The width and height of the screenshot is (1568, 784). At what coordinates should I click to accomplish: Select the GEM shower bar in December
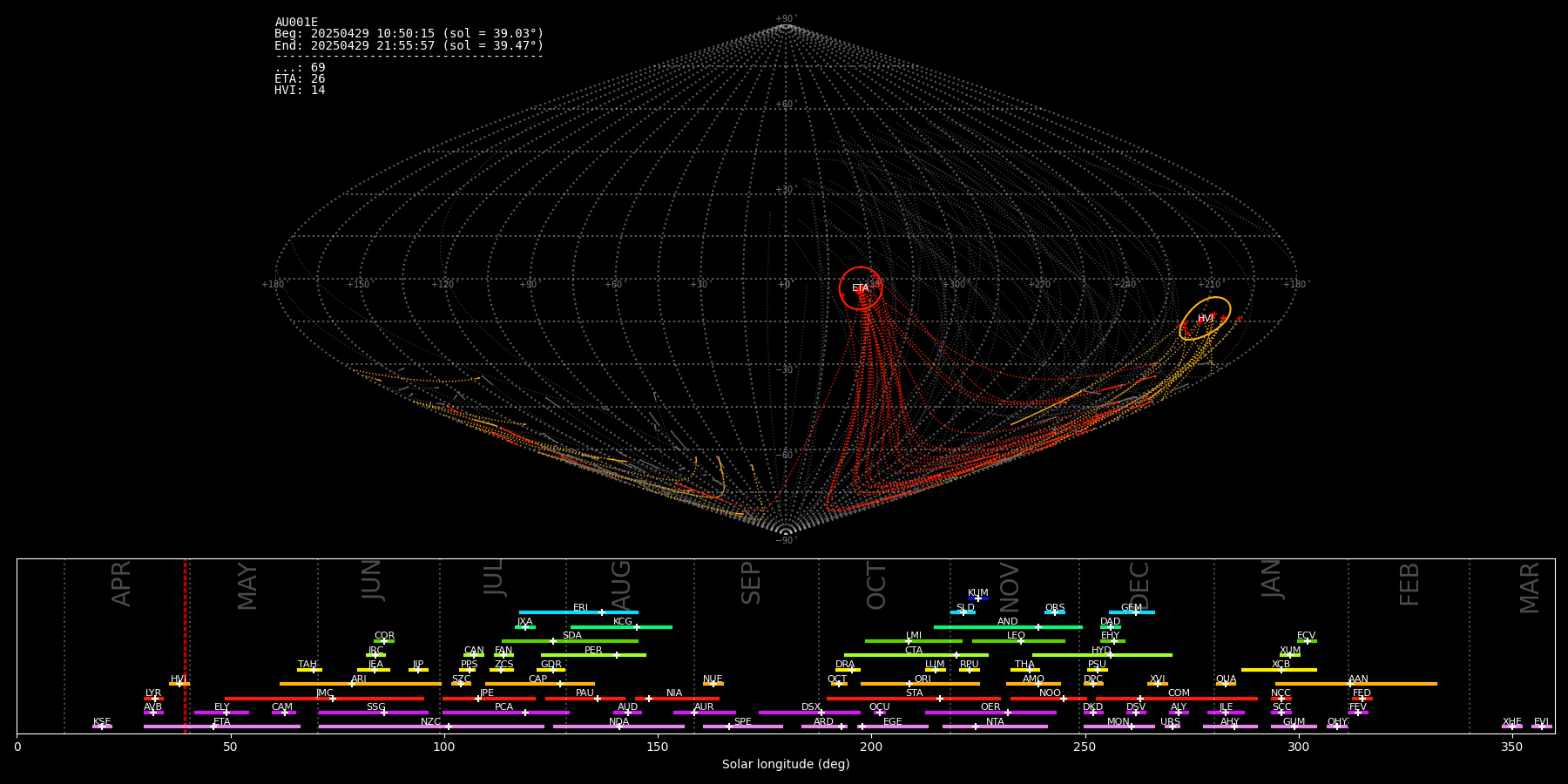(1132, 612)
